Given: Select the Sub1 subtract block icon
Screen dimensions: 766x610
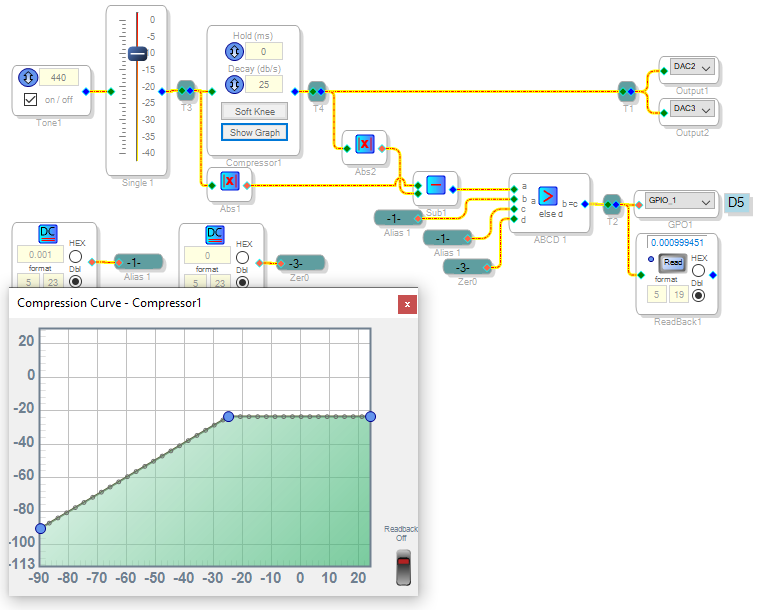Looking at the screenshot, I should click(436, 185).
